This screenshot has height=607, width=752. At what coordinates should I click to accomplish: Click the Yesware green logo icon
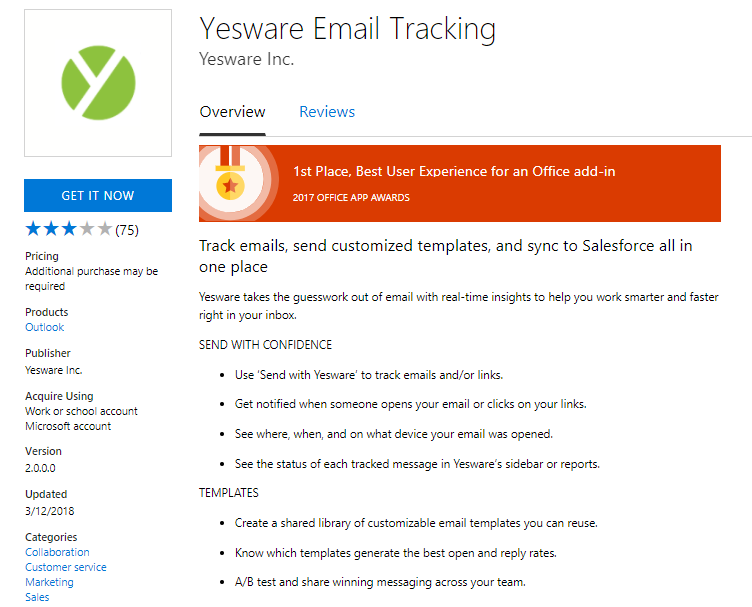(98, 83)
